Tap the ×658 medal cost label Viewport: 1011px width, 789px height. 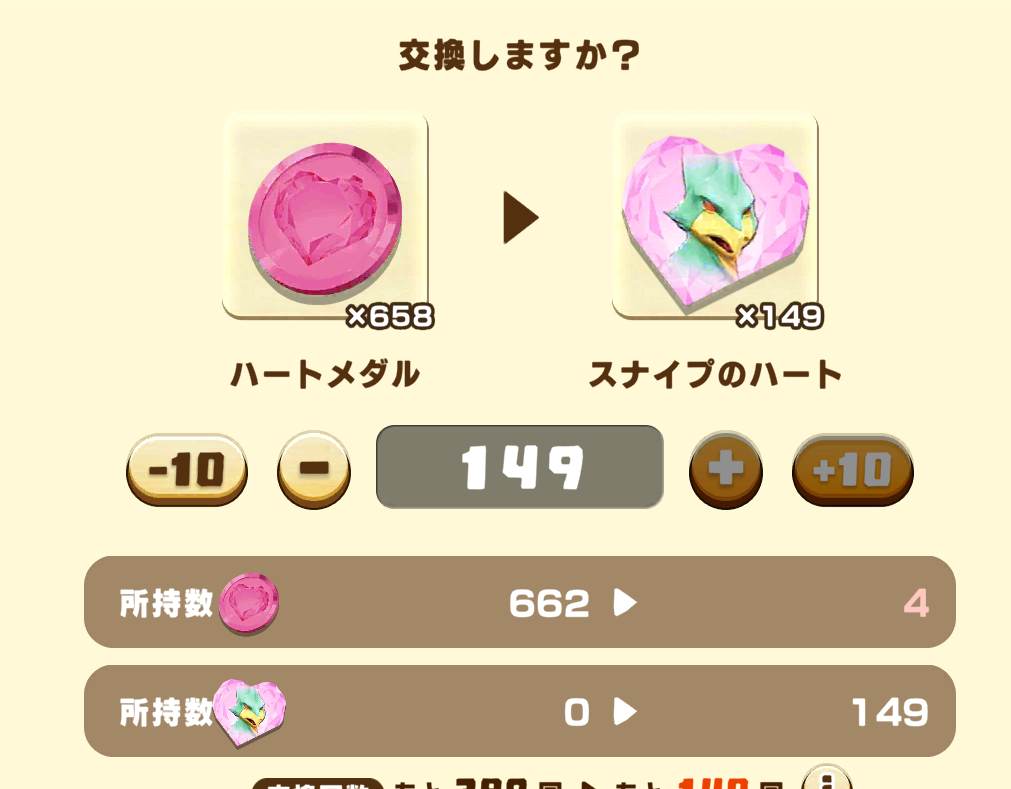[x=390, y=316]
